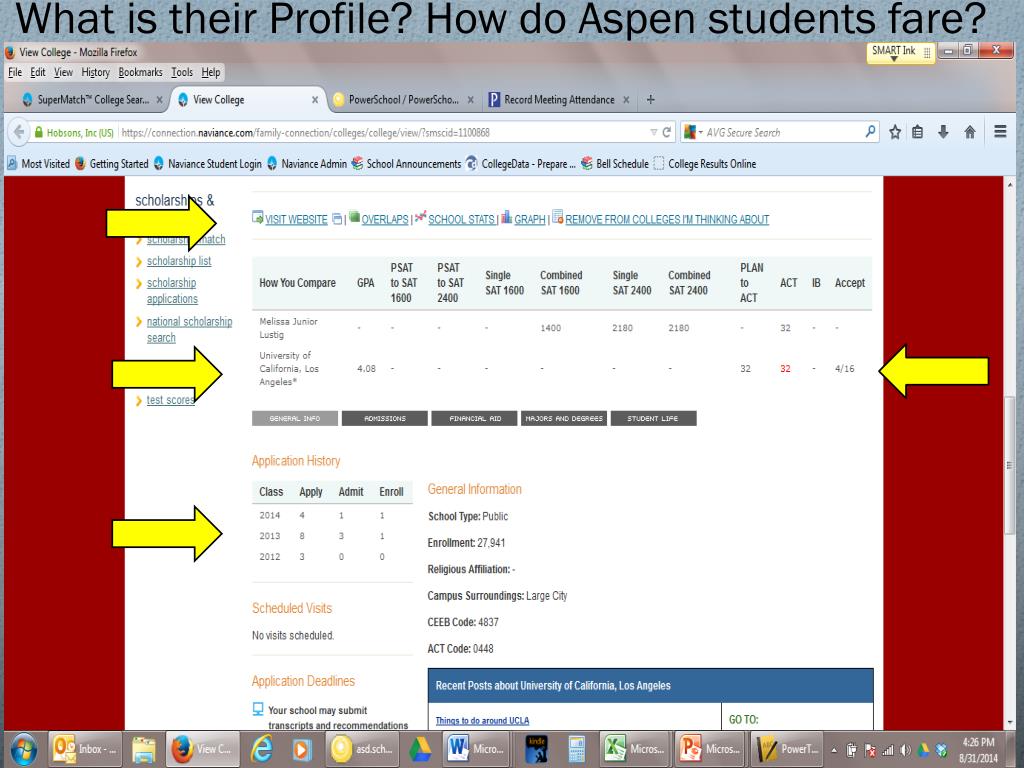Open the Kindle taskbar icon
Screen dimensions: 1024x768
coord(537,749)
